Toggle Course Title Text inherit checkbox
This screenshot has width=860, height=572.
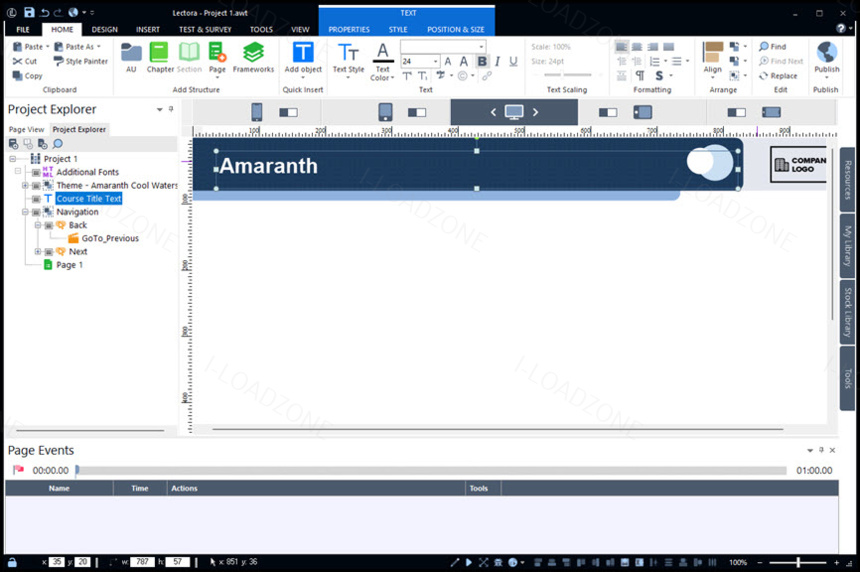tap(36, 199)
